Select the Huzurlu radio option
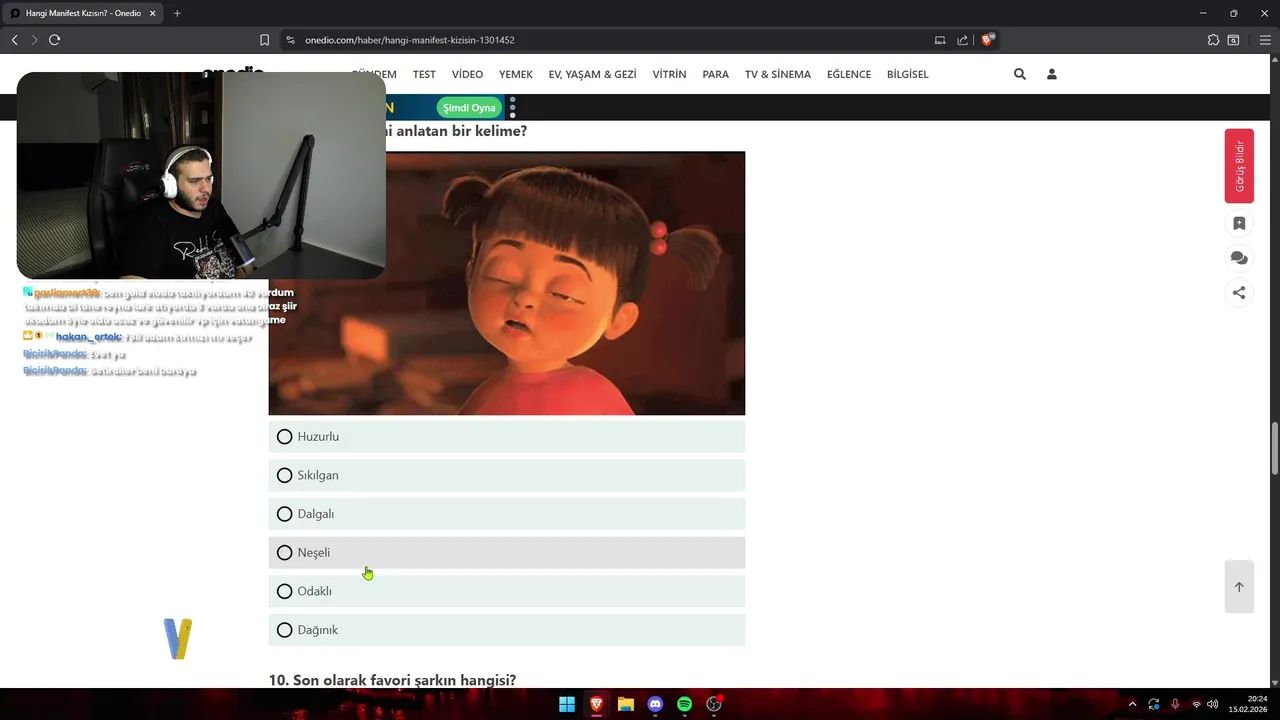 pos(506,437)
